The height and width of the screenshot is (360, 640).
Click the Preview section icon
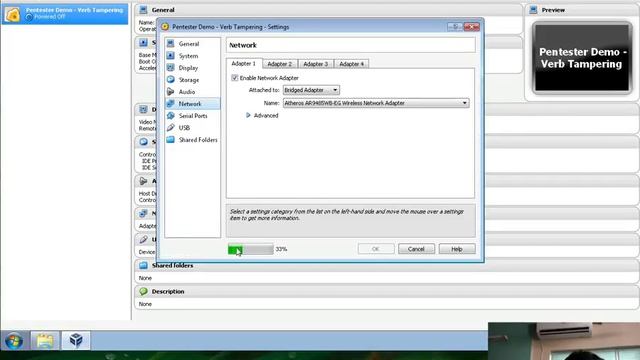coord(533,10)
